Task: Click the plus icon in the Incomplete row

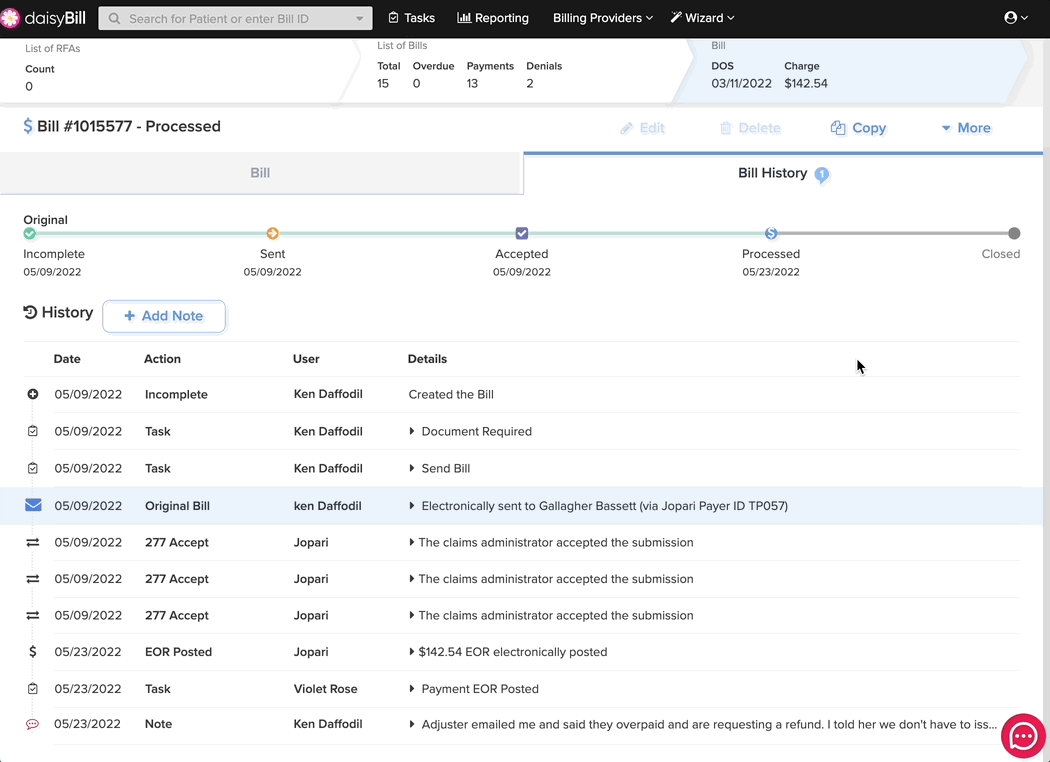Action: 33,394
